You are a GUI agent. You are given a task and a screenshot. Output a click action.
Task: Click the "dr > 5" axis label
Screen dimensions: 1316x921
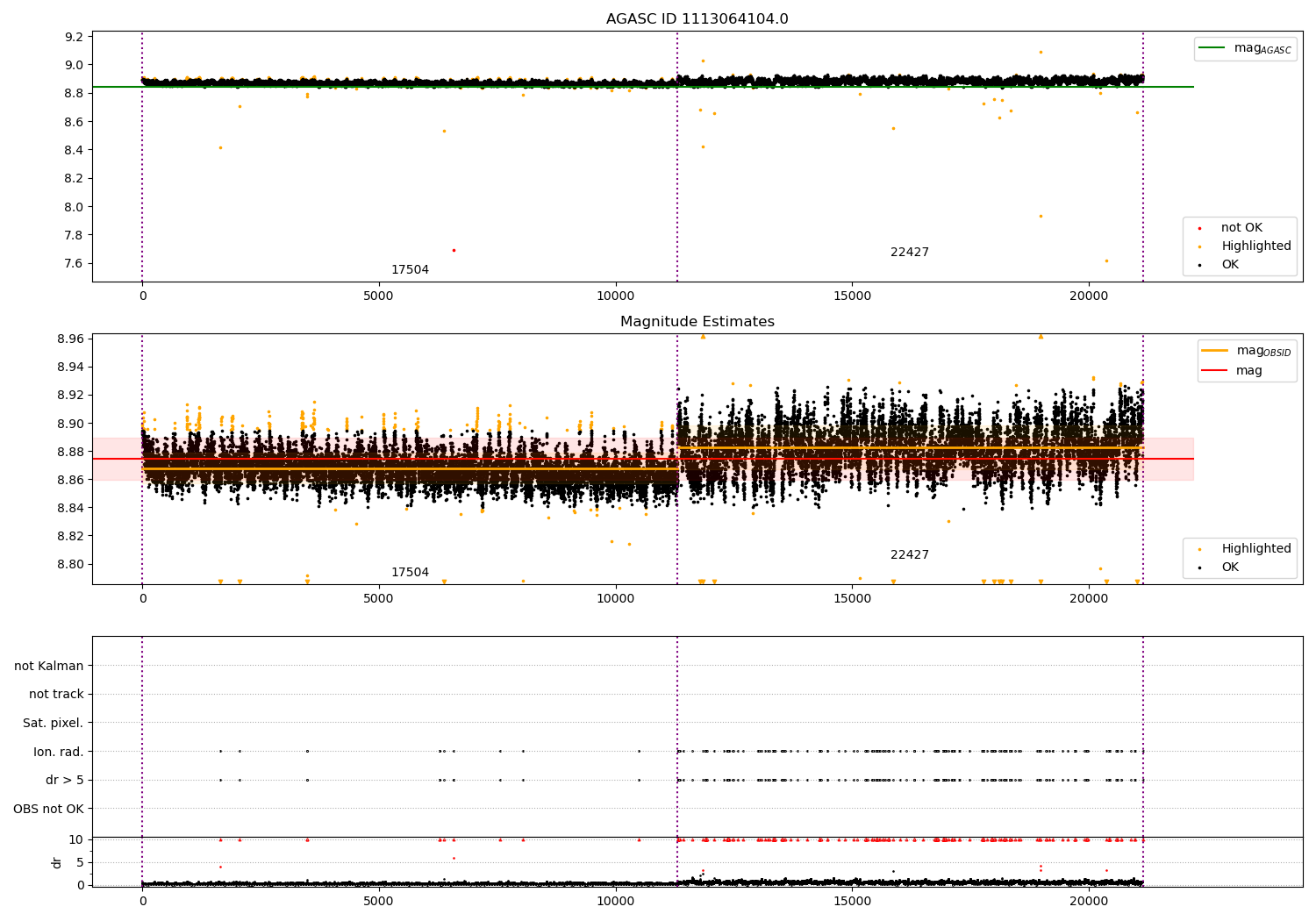65,781
